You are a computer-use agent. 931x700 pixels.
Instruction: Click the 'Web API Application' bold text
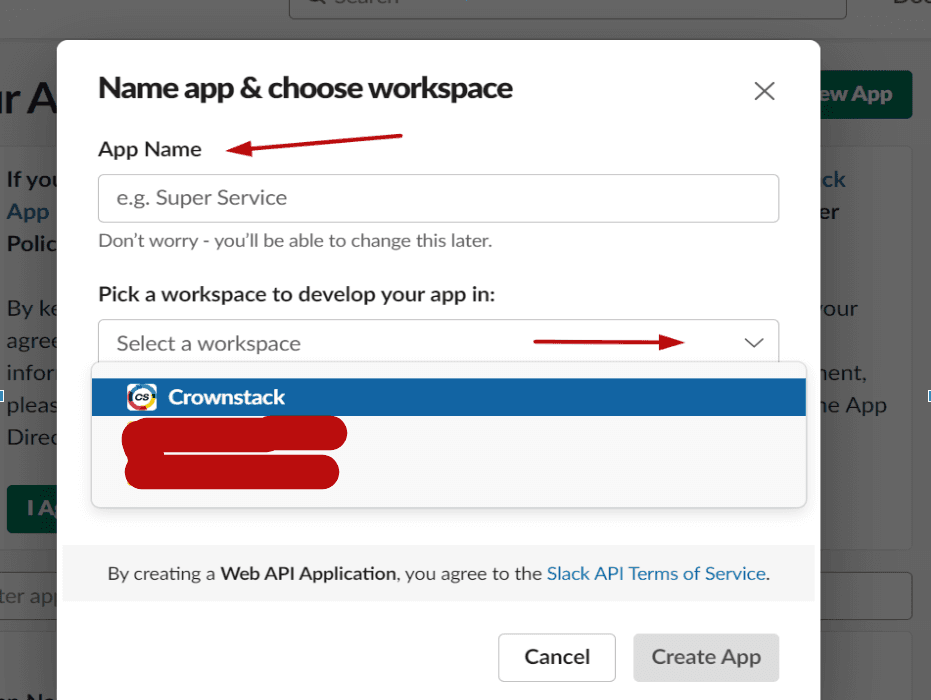308,574
